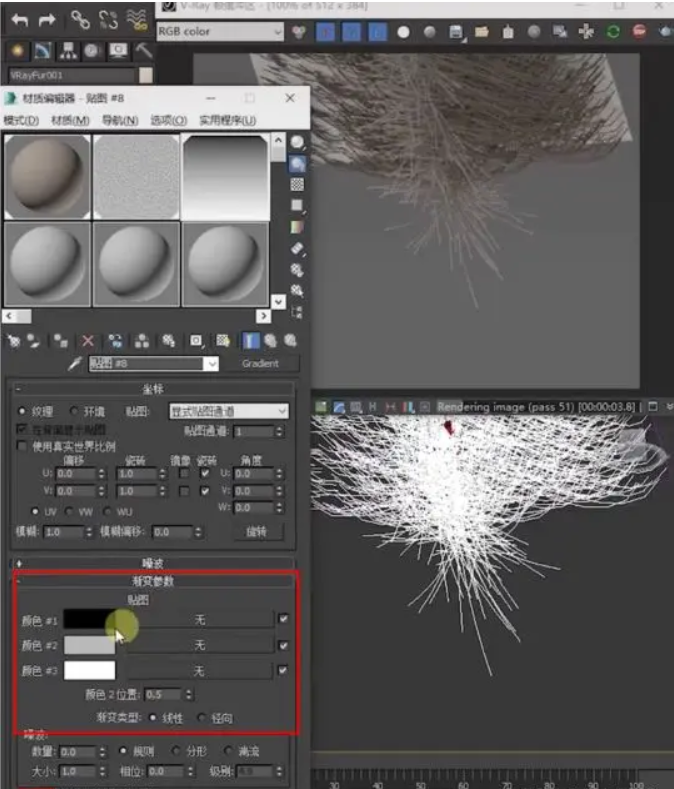Open the 模式(D) menu
Image resolution: width=674 pixels, height=789 pixels.
(21, 120)
